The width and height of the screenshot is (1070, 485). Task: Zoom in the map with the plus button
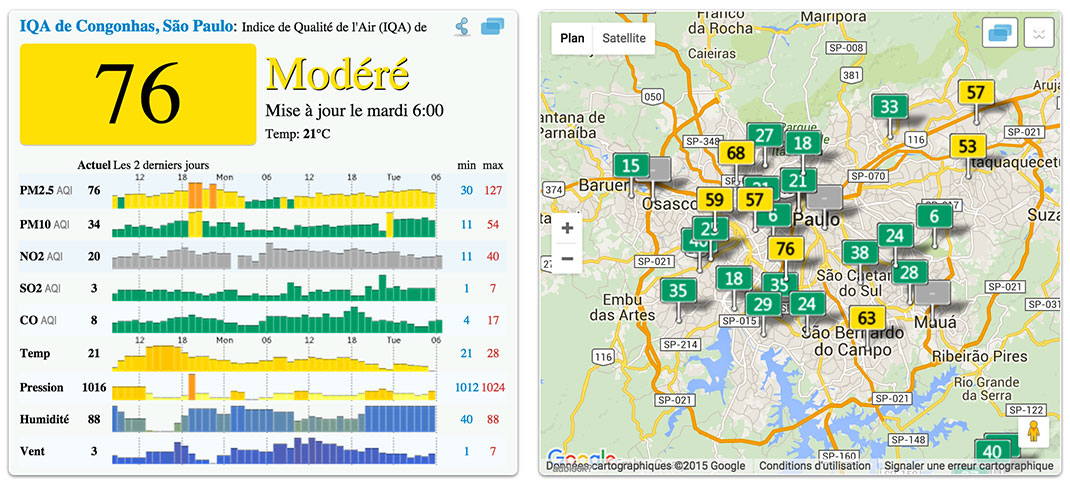[x=567, y=228]
